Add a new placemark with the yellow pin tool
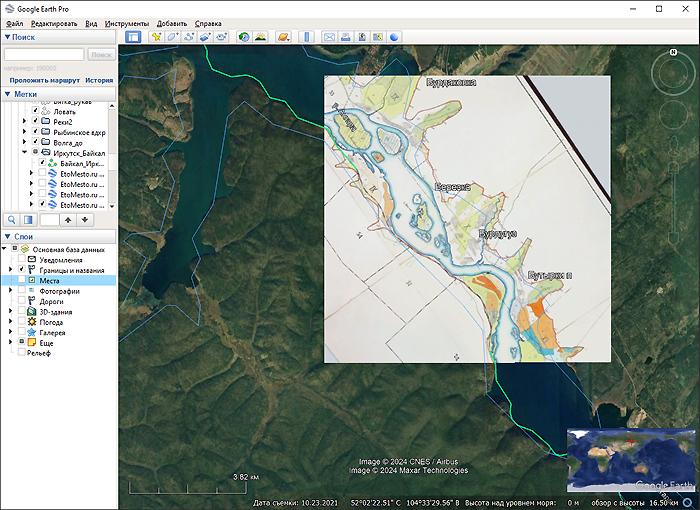 (156, 37)
